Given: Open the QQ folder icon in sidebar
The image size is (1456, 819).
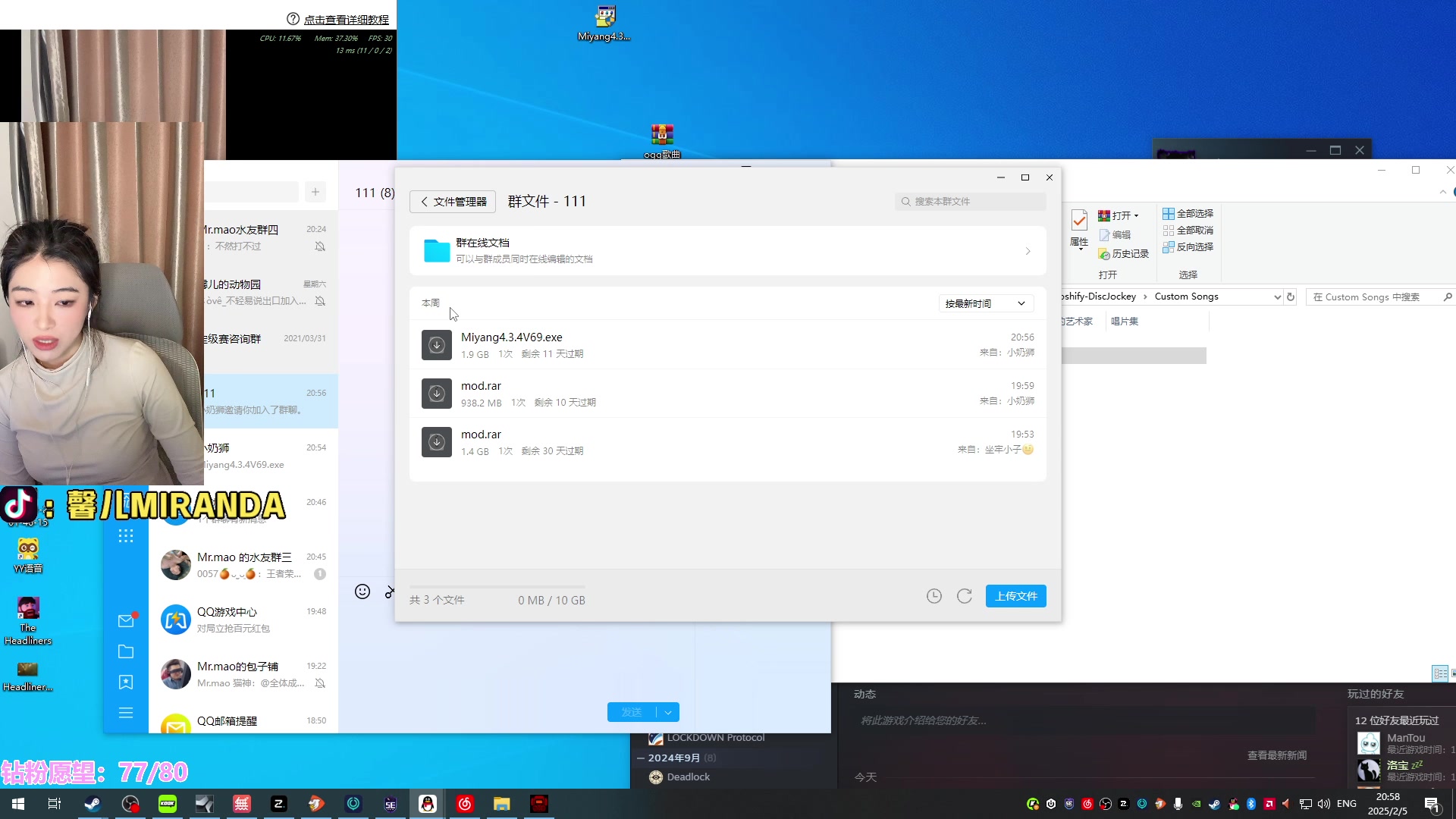Looking at the screenshot, I should tap(126, 651).
